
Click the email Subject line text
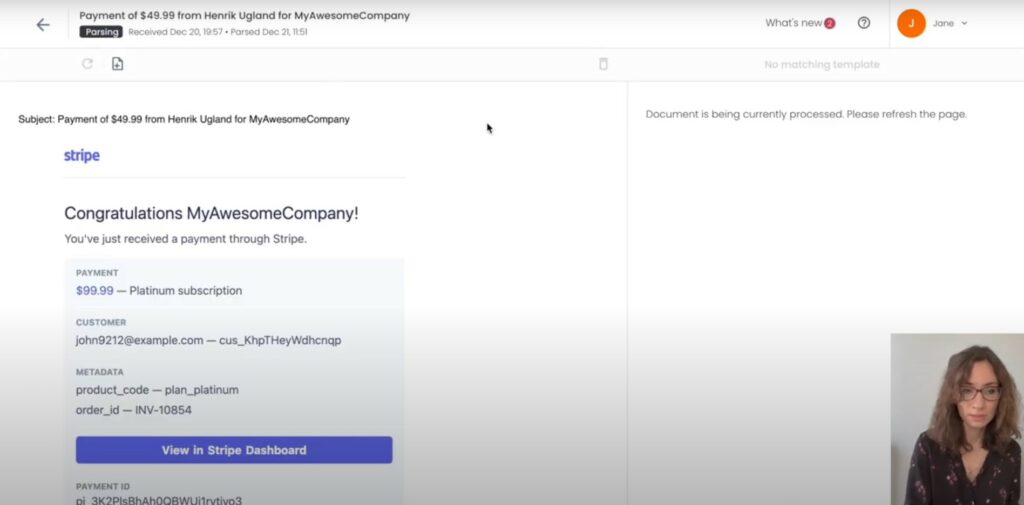184,120
